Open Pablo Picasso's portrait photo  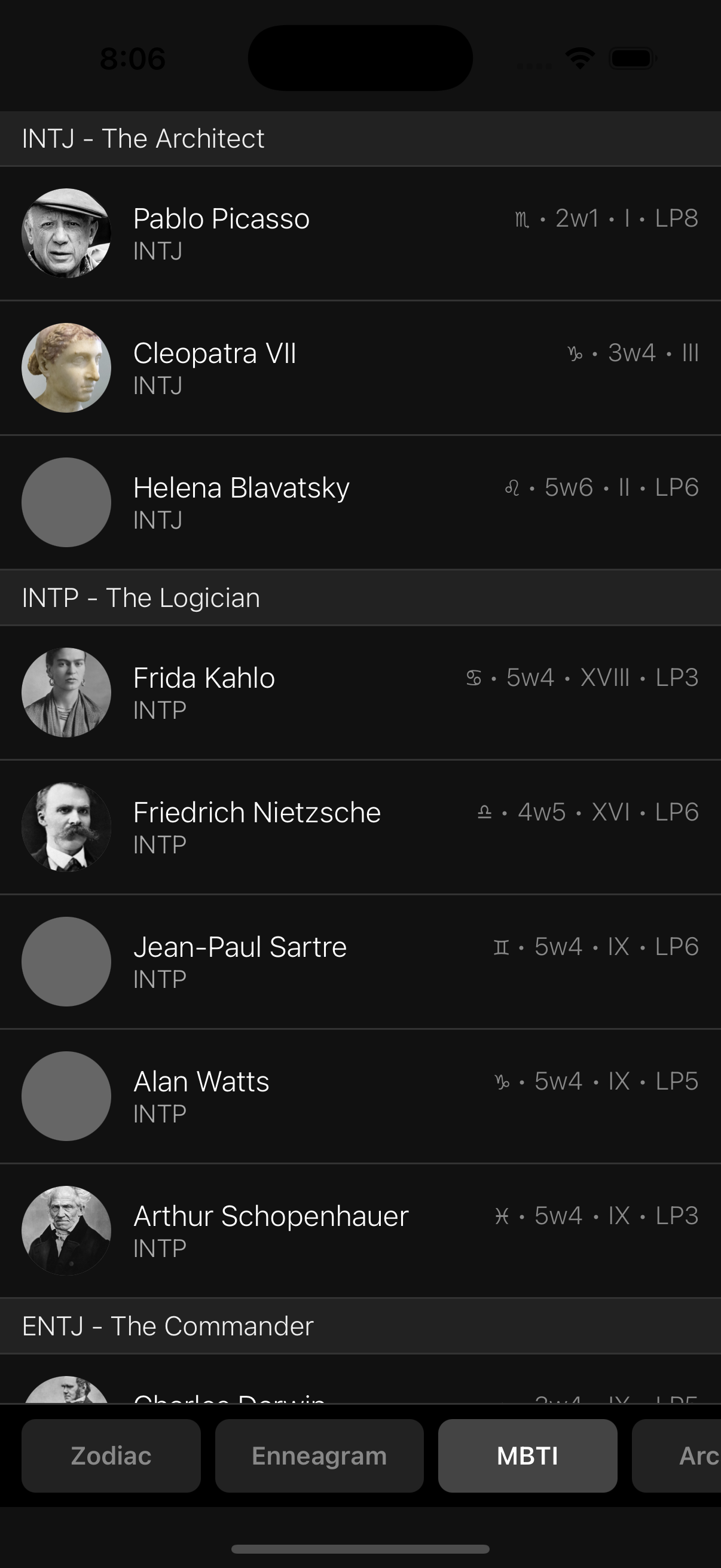coord(66,233)
